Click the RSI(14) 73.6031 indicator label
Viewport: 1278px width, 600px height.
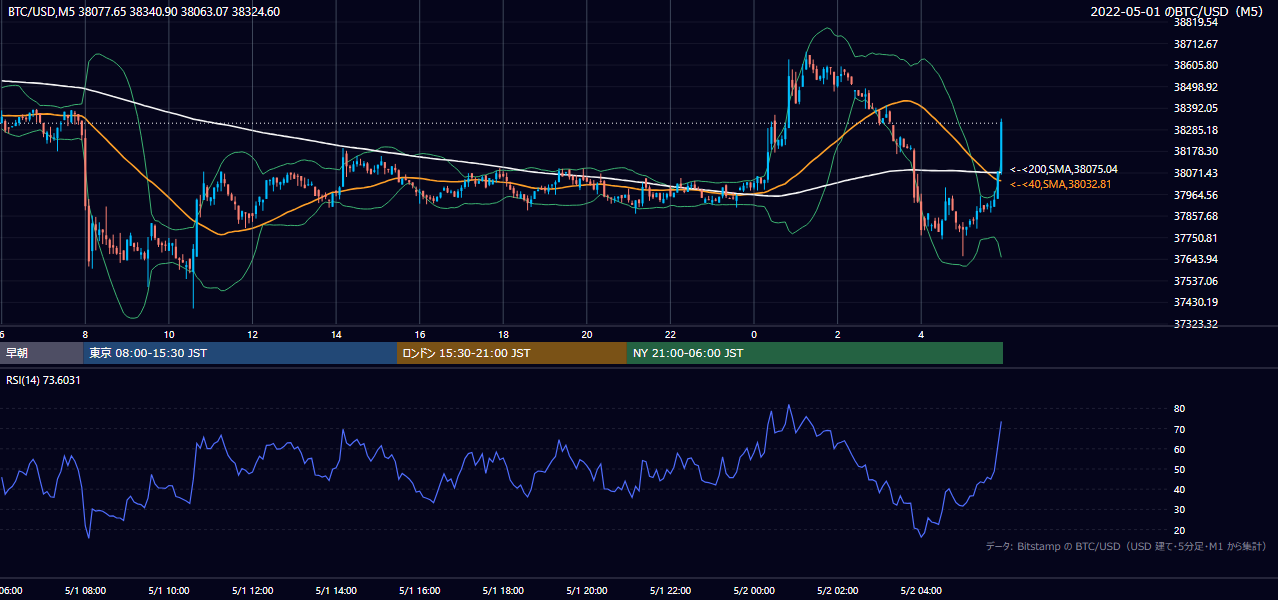(43, 380)
